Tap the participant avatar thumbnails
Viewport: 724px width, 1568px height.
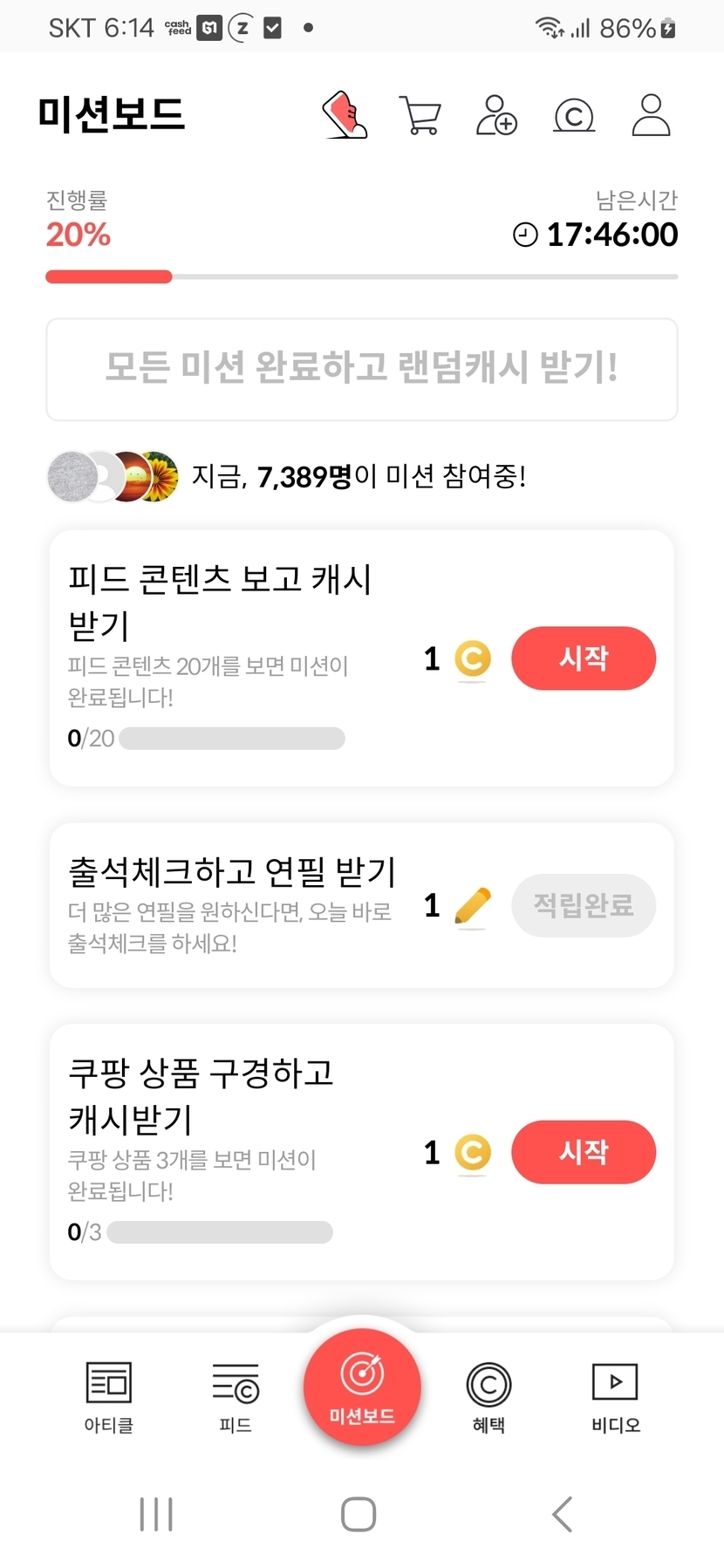[113, 477]
